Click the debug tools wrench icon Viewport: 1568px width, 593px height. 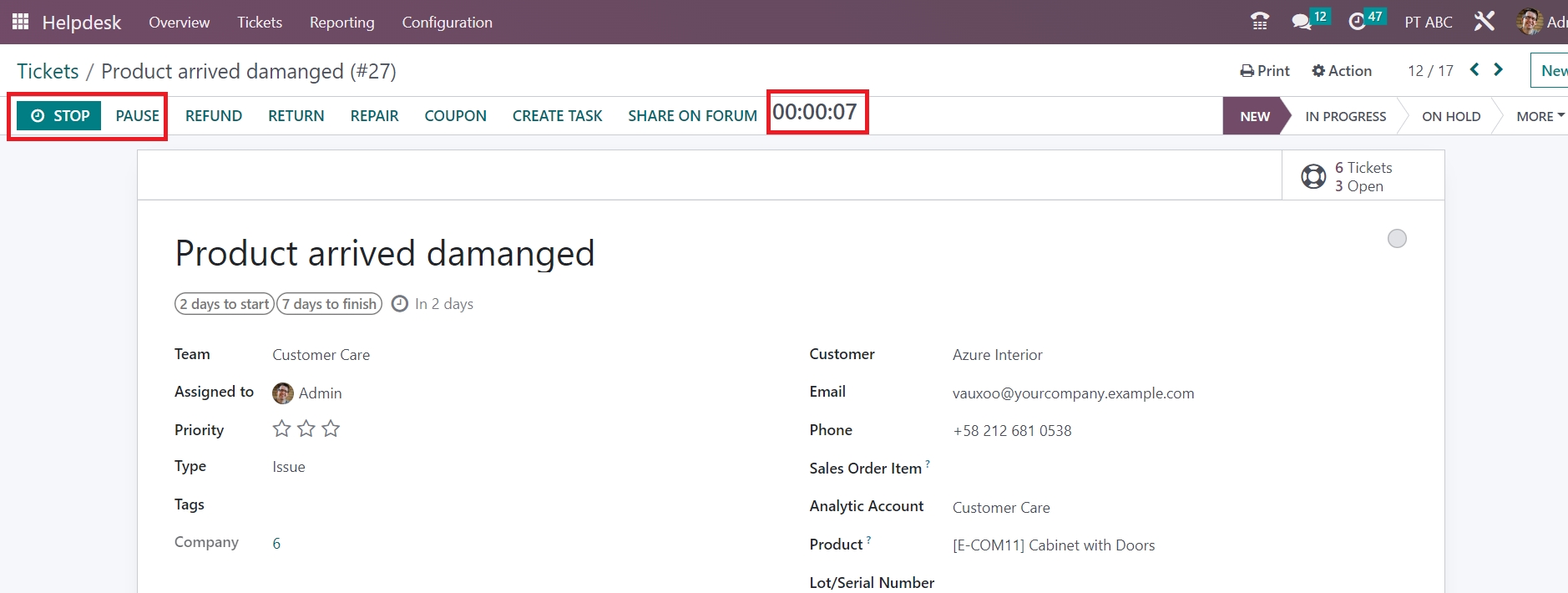(1484, 22)
